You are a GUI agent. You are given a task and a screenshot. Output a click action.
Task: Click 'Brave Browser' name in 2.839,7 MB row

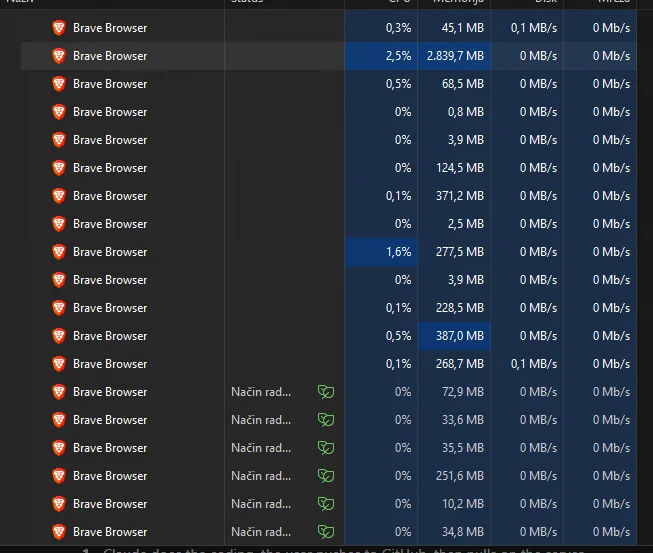(x=110, y=56)
